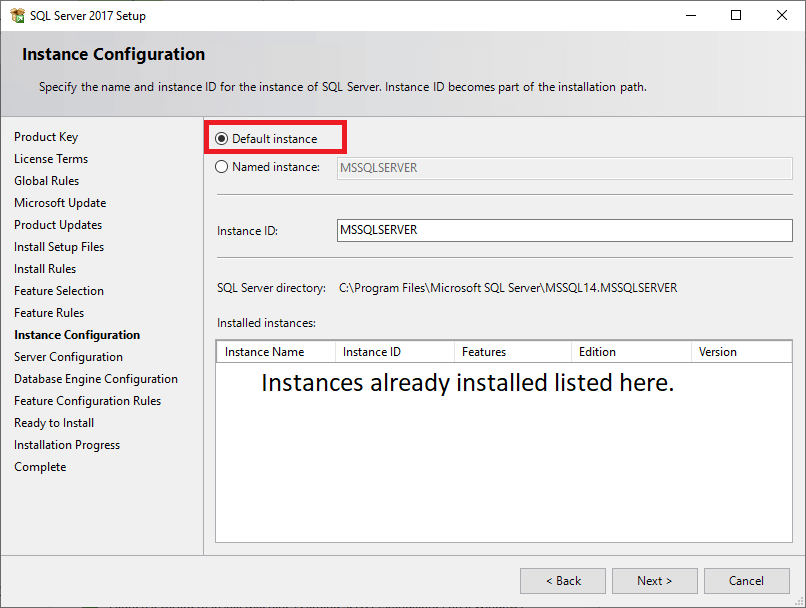Click the SQL Server Setup title bar icon
Image resolution: width=806 pixels, height=608 pixels.
[x=17, y=15]
